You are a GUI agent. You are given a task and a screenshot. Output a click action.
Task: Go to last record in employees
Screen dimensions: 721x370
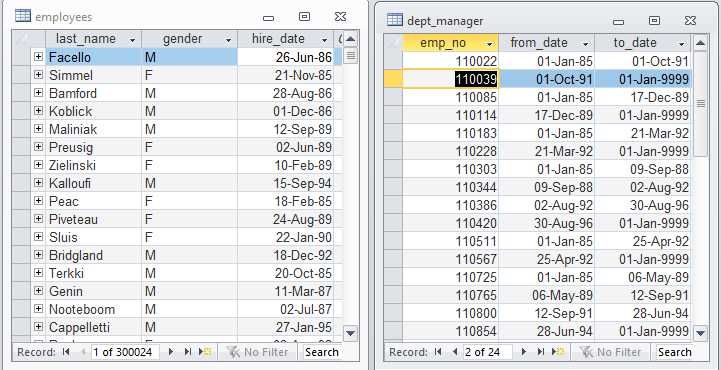click(188, 352)
